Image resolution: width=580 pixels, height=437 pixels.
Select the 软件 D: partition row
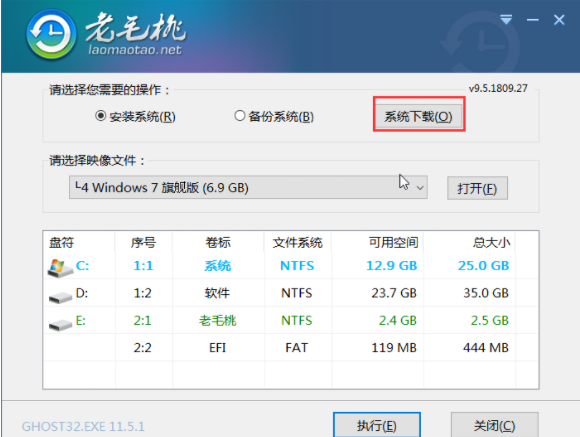(x=291, y=293)
